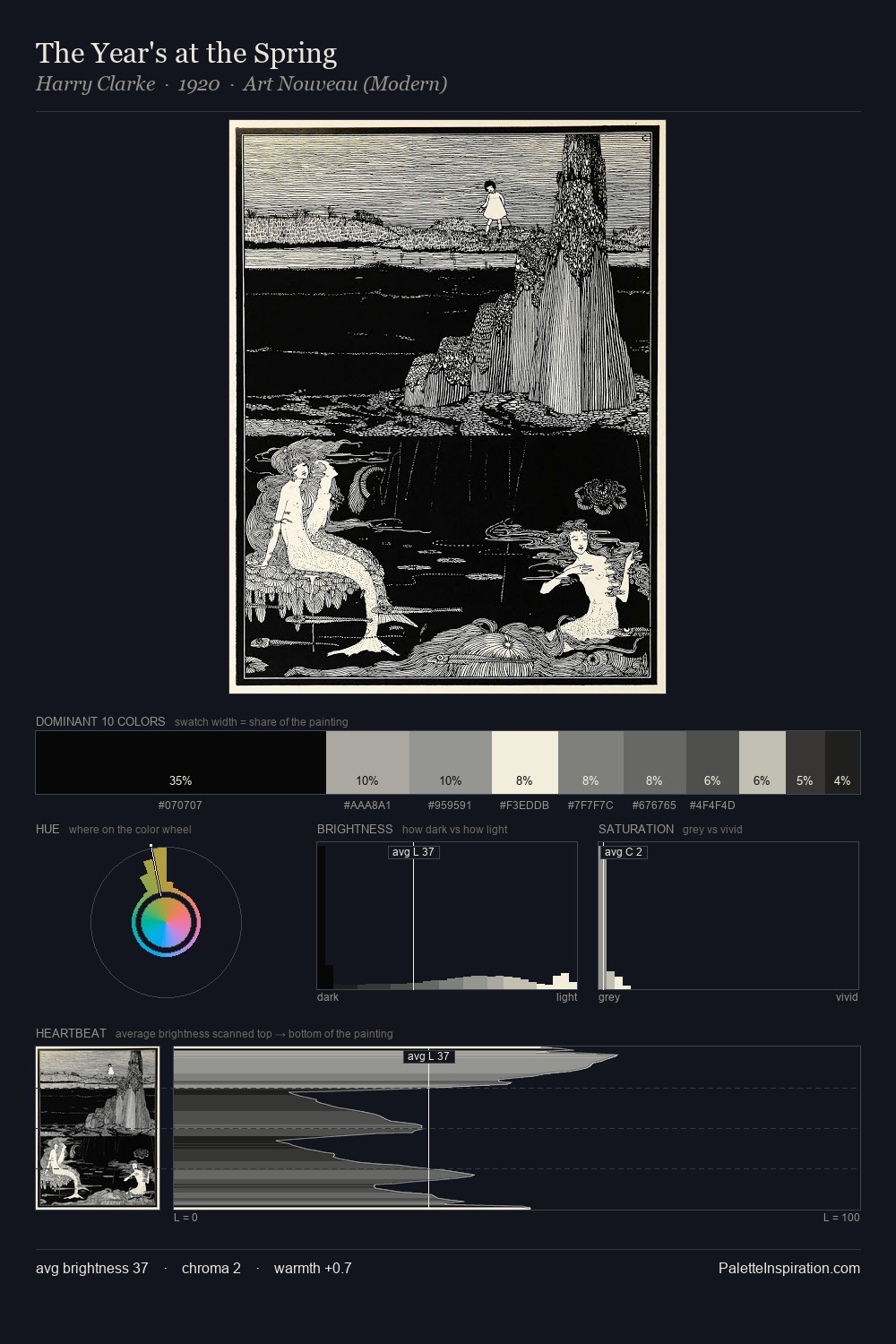Select the #AAA8A1 10% swatch
896x1344 pixels.
tap(367, 762)
